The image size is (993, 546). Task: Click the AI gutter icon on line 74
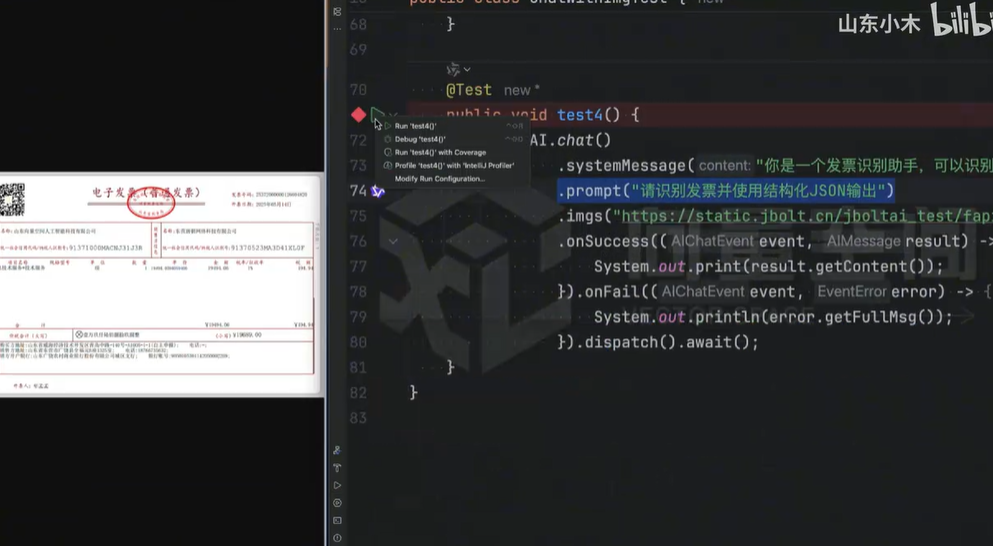[x=377, y=191]
